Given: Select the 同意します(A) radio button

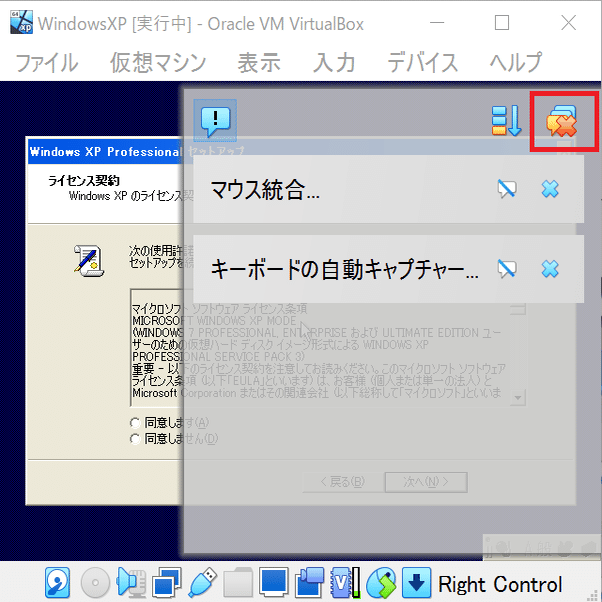Looking at the screenshot, I should click(135, 423).
